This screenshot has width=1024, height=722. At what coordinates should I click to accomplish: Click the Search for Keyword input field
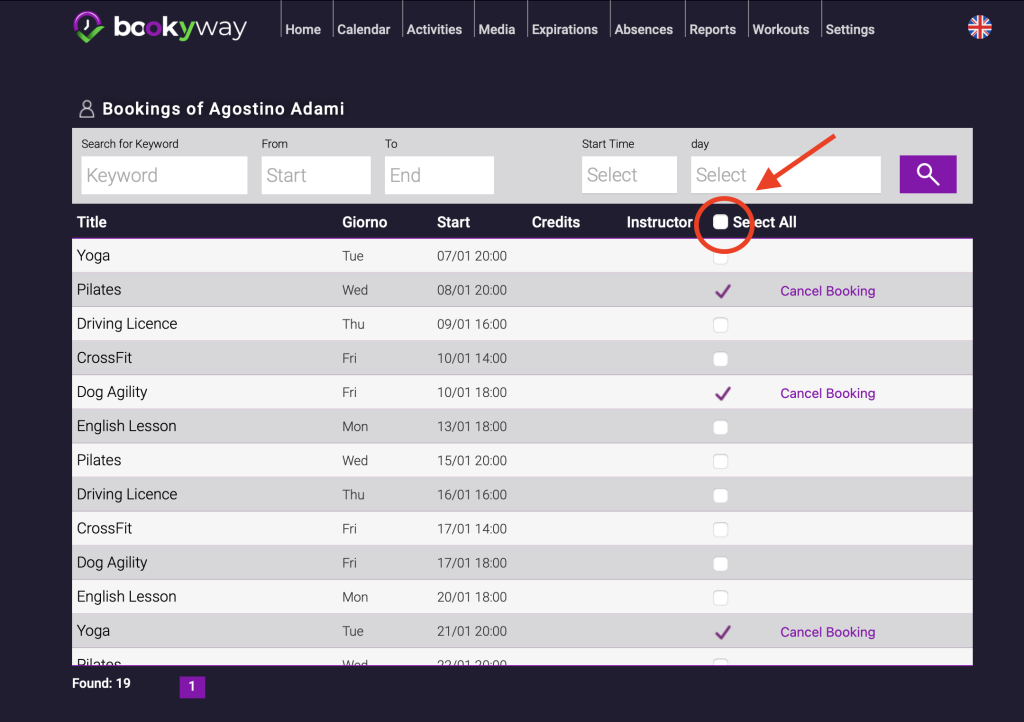click(164, 175)
